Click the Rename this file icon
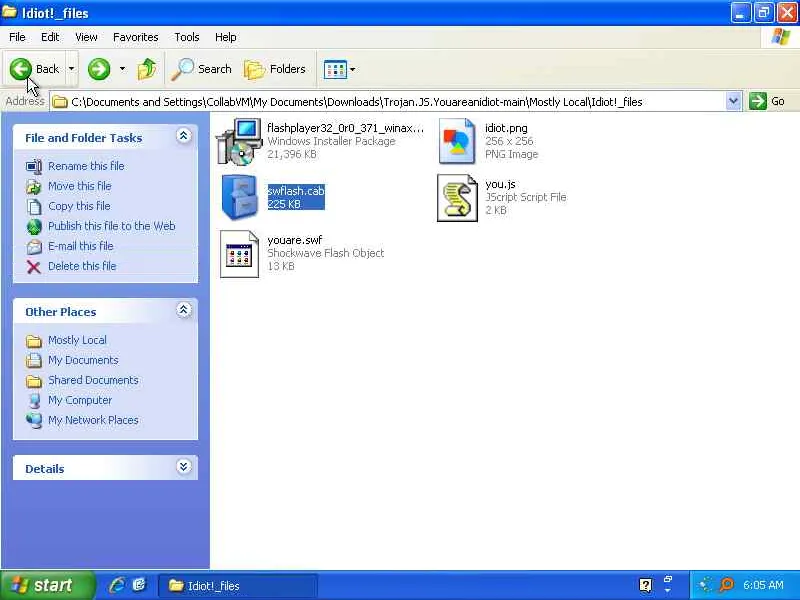800x600 pixels. (34, 166)
